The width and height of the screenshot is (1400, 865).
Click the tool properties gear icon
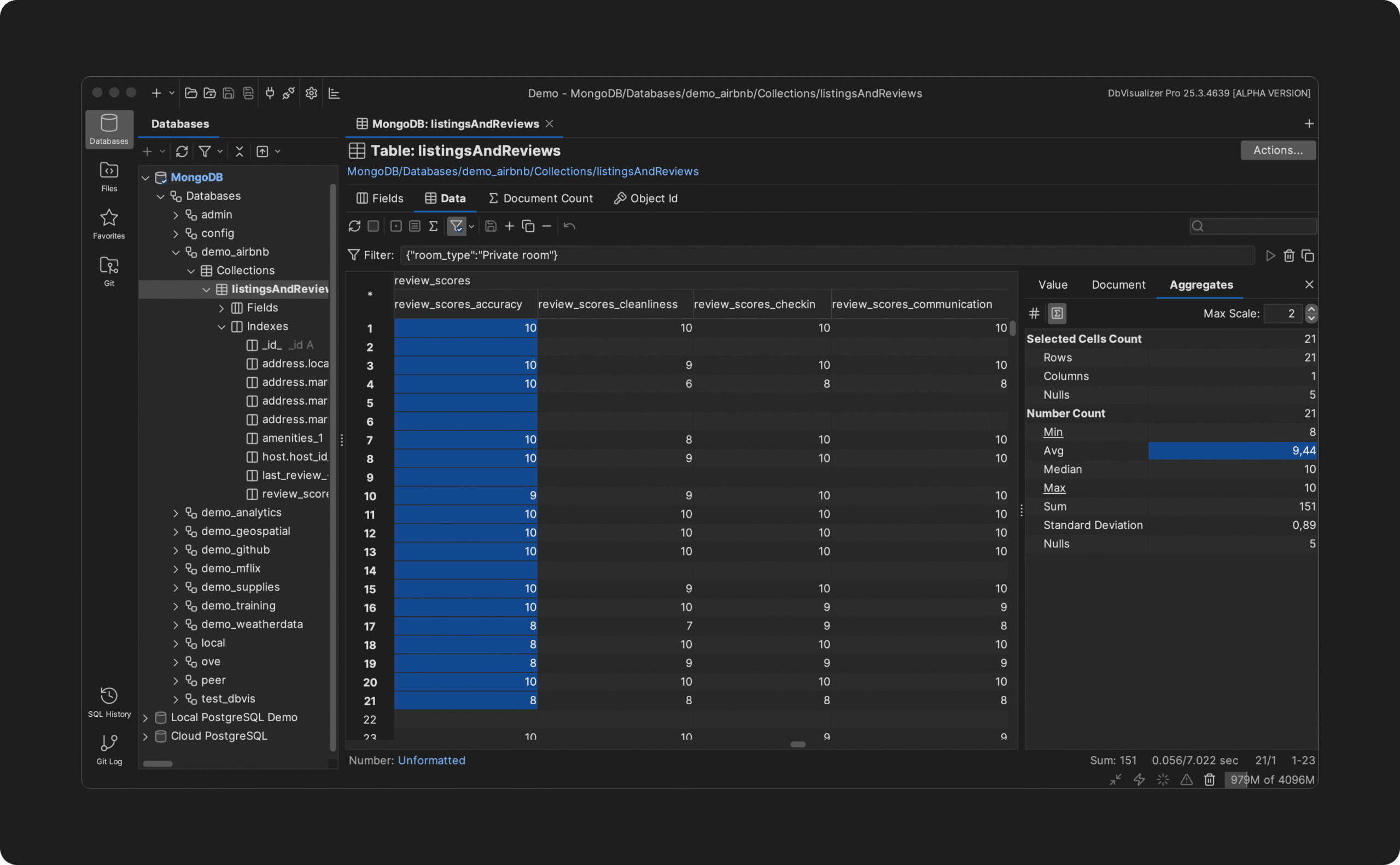click(311, 93)
